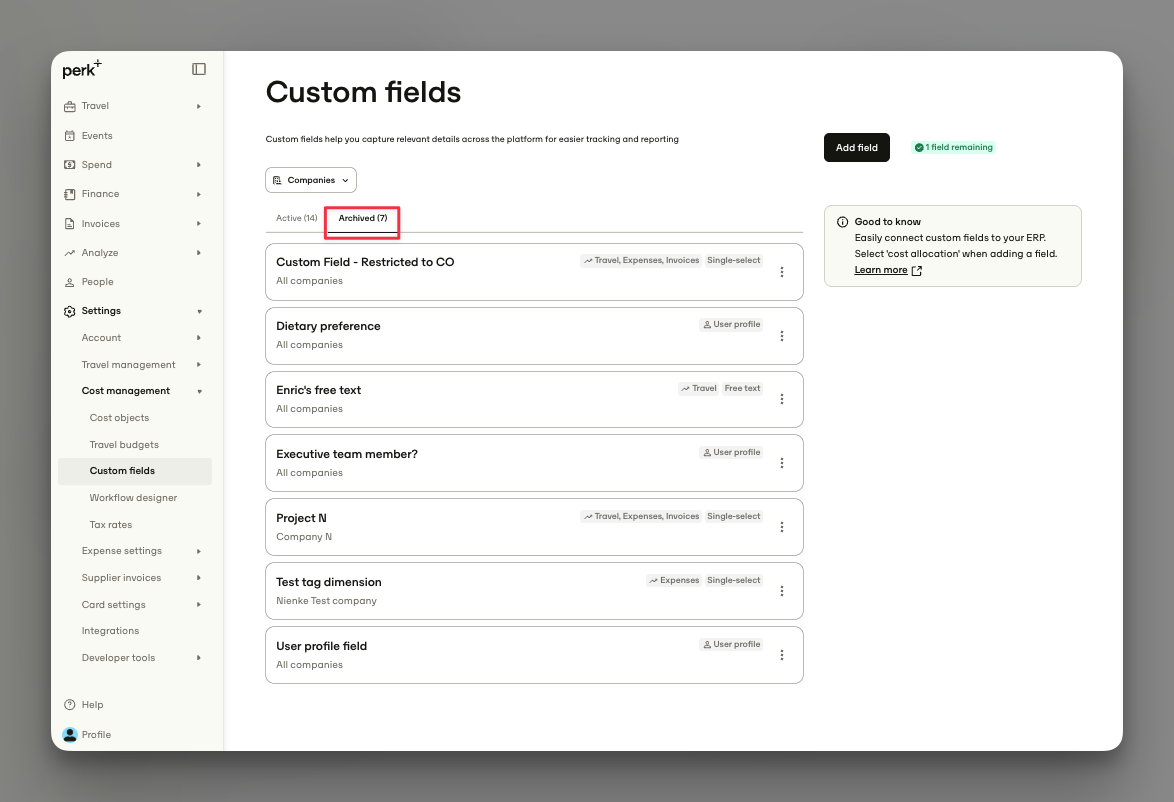Click Single-select tag on Project N
The height and width of the screenshot is (802, 1174).
733,517
